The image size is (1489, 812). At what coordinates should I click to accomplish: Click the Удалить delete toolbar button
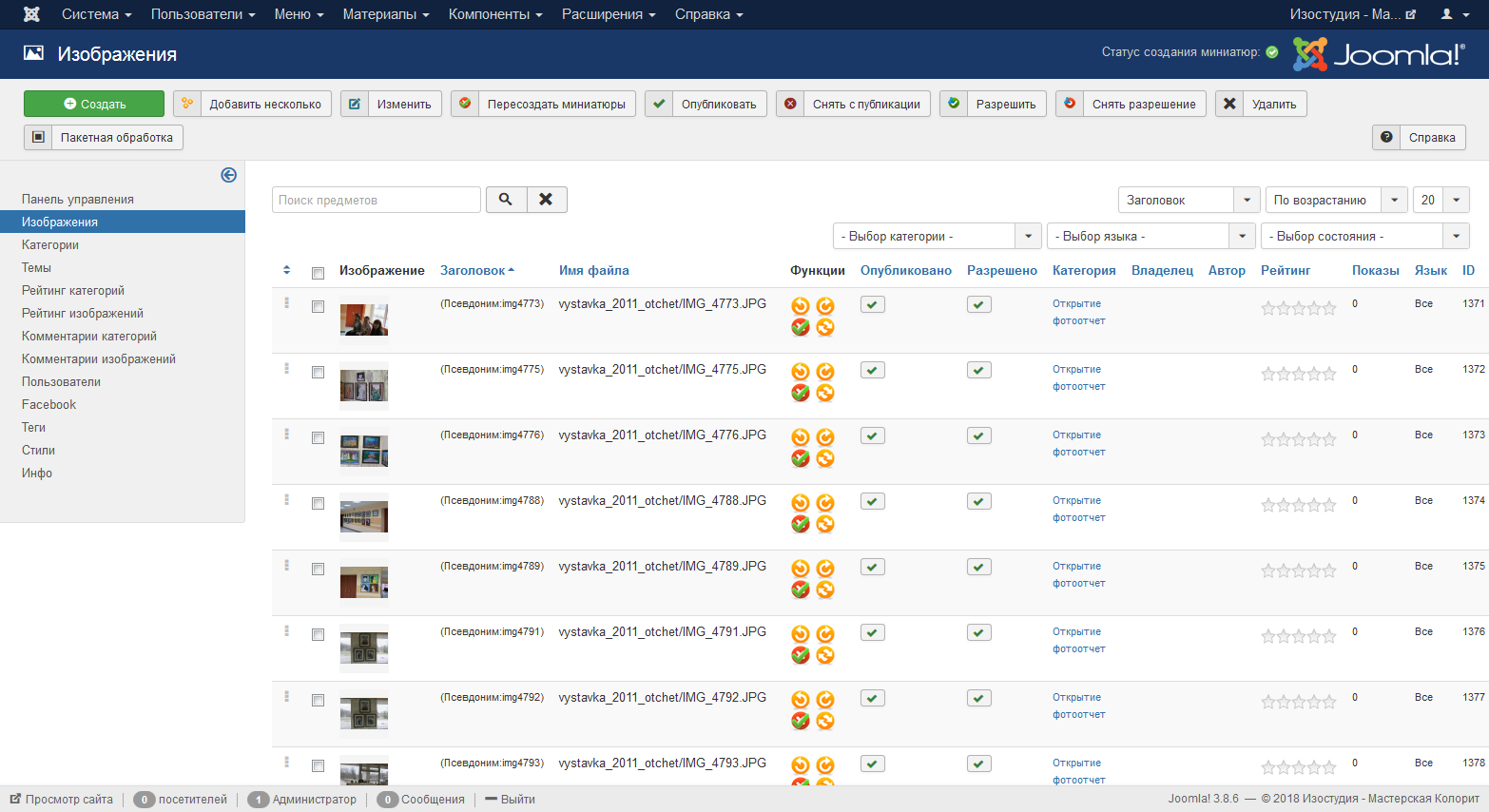(x=1261, y=105)
